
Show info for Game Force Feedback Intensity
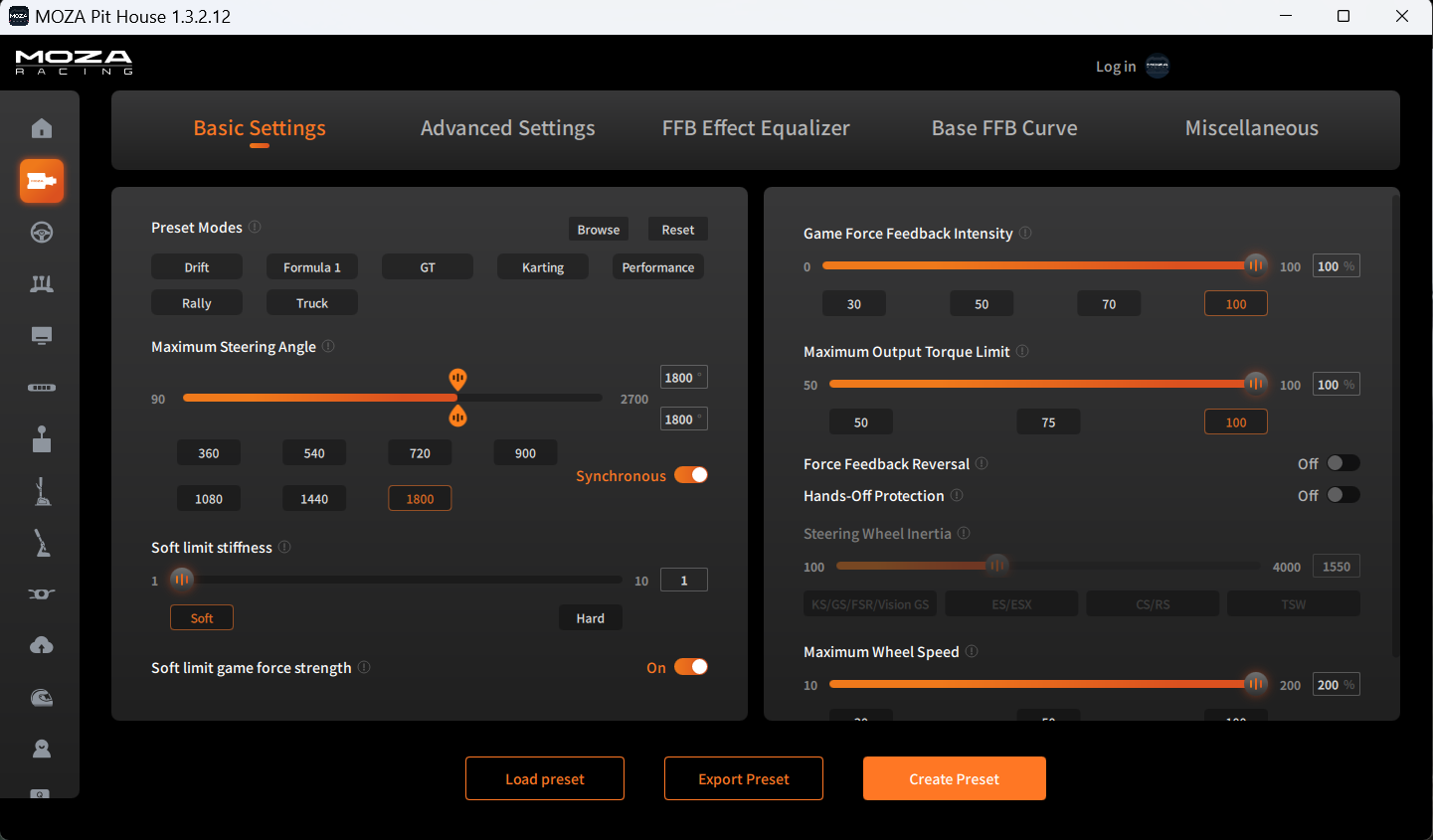click(x=1025, y=233)
